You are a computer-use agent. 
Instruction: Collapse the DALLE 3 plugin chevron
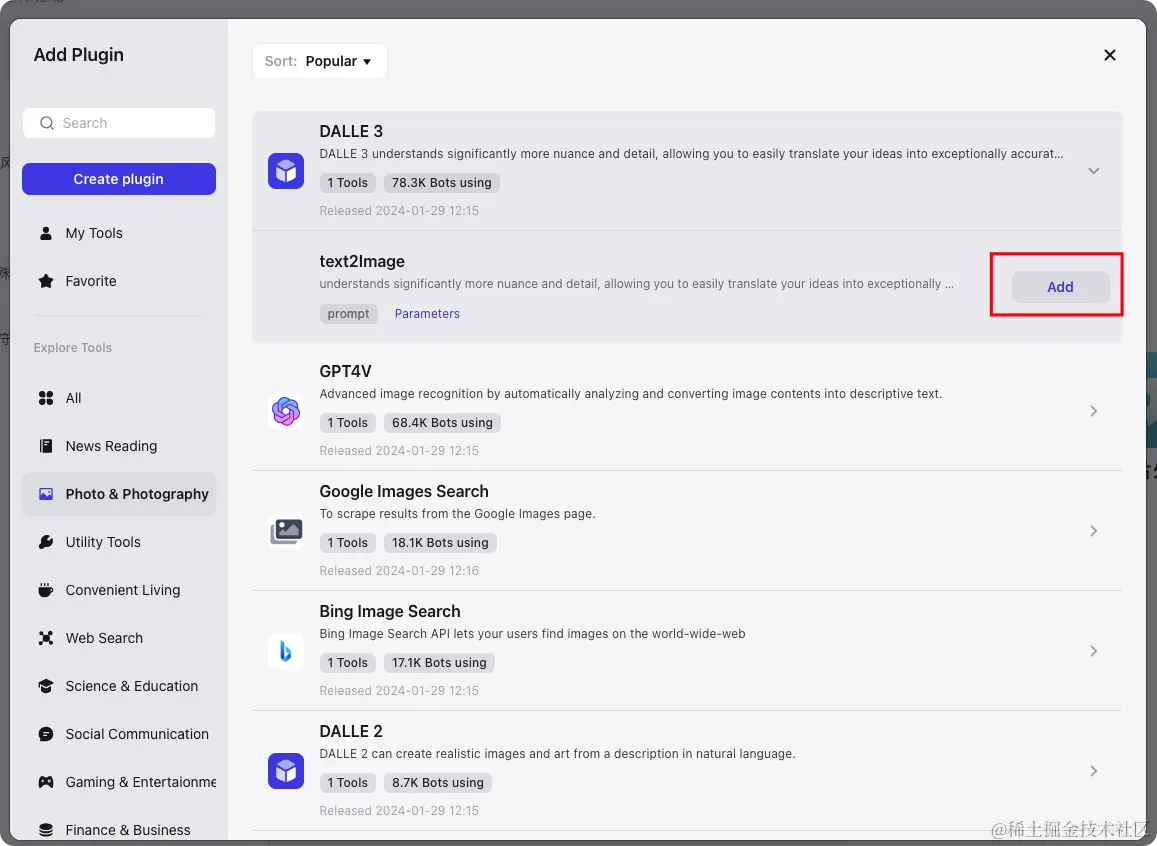[1094, 171]
